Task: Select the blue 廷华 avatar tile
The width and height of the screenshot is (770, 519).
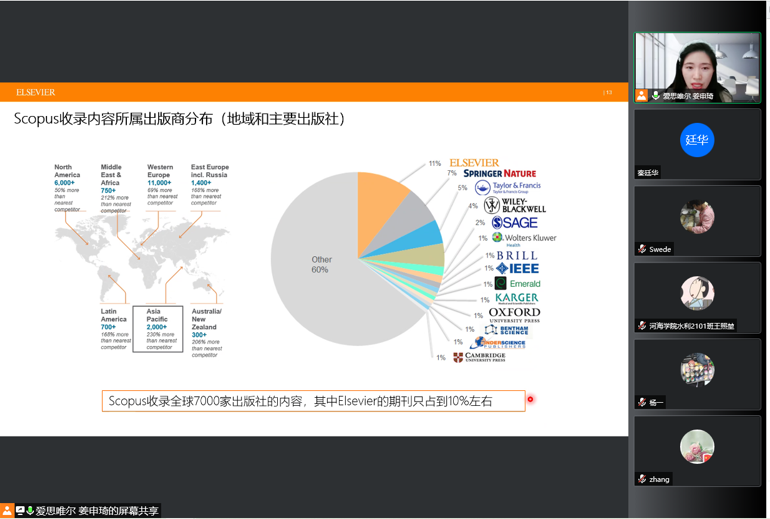Action: tap(697, 140)
